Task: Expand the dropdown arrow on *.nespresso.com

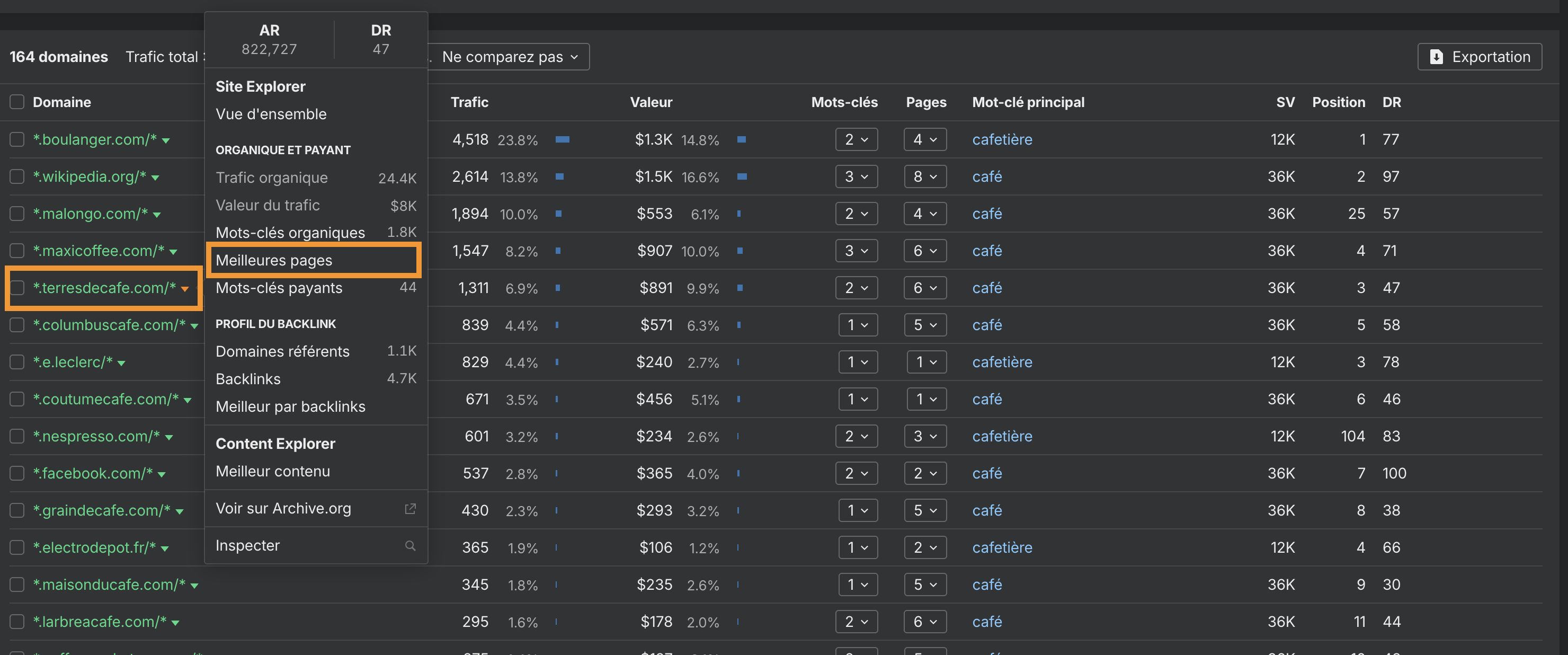Action: click(x=168, y=437)
